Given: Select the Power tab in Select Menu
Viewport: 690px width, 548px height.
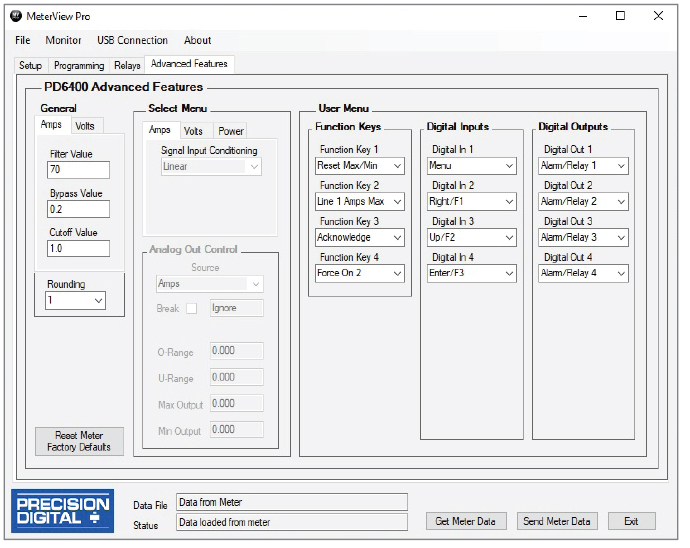Looking at the screenshot, I should [231, 131].
